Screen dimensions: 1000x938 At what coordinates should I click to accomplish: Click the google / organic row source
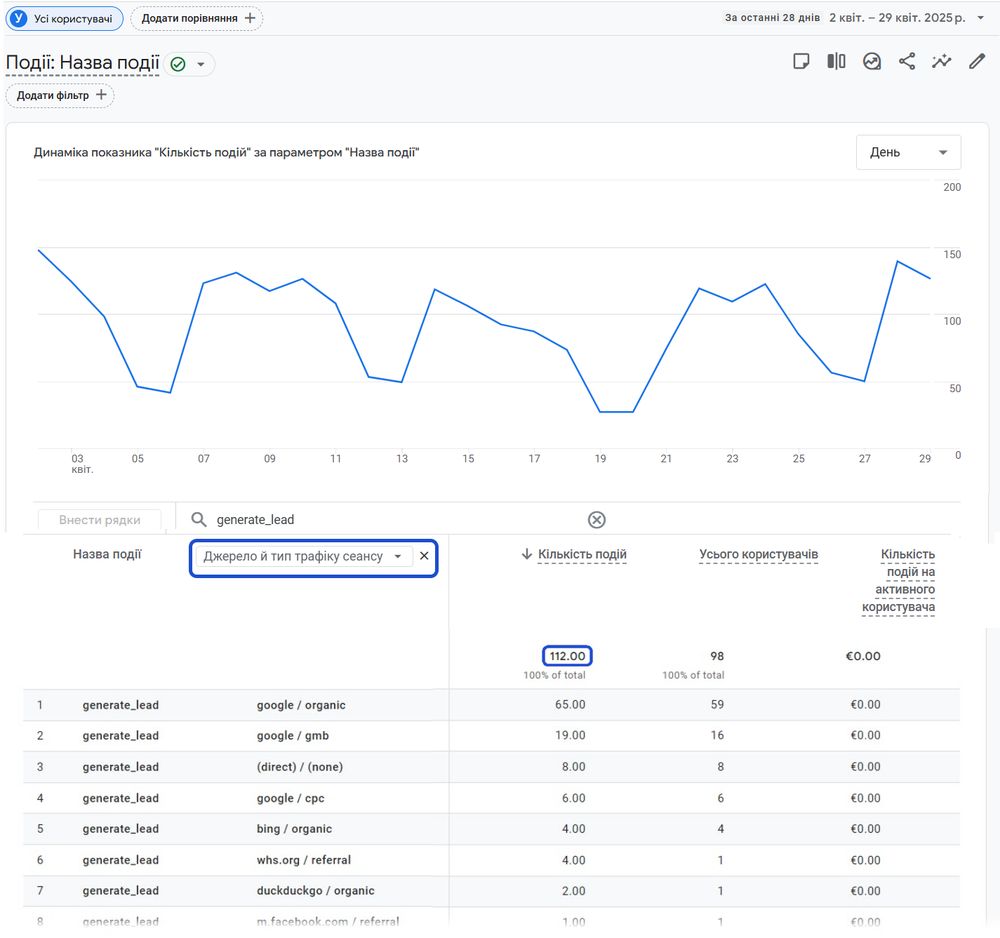tap(301, 705)
